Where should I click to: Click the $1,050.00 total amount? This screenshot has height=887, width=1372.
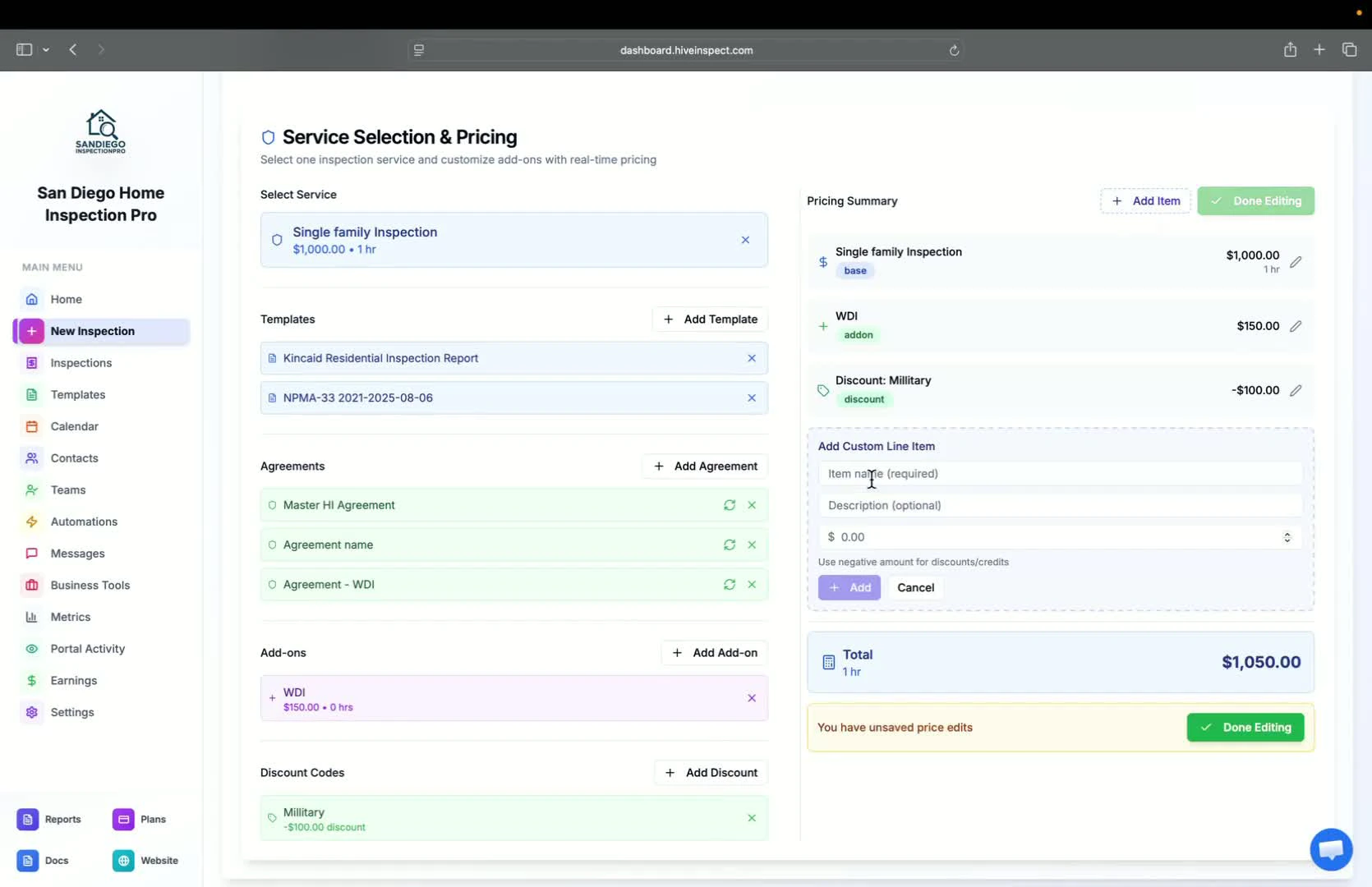point(1261,662)
